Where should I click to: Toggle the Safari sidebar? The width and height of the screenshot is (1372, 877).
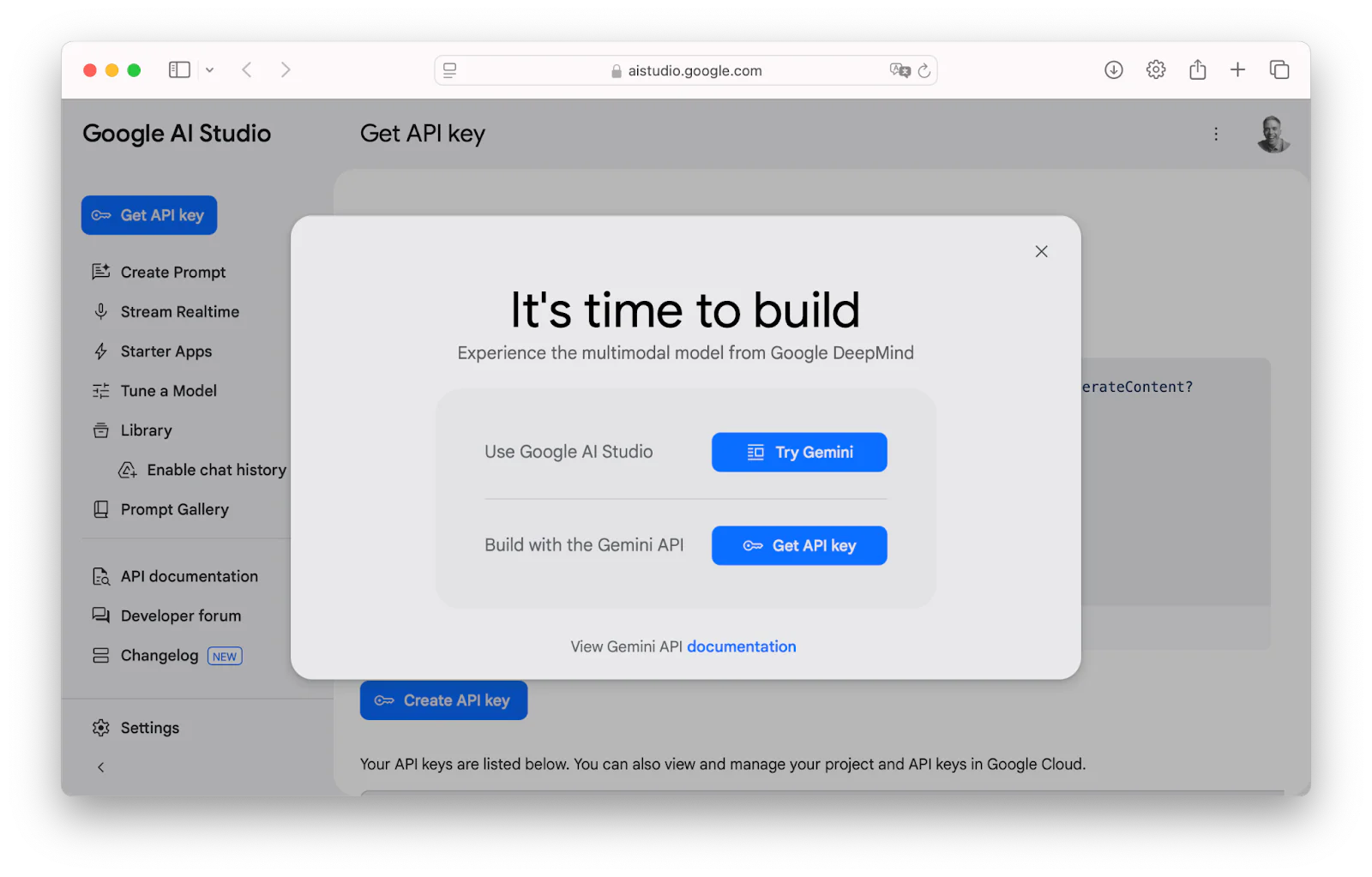click(x=179, y=69)
